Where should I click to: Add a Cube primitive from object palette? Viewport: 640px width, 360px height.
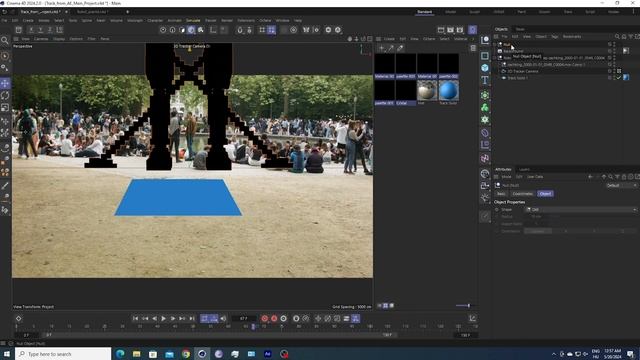pyautogui.click(x=485, y=68)
